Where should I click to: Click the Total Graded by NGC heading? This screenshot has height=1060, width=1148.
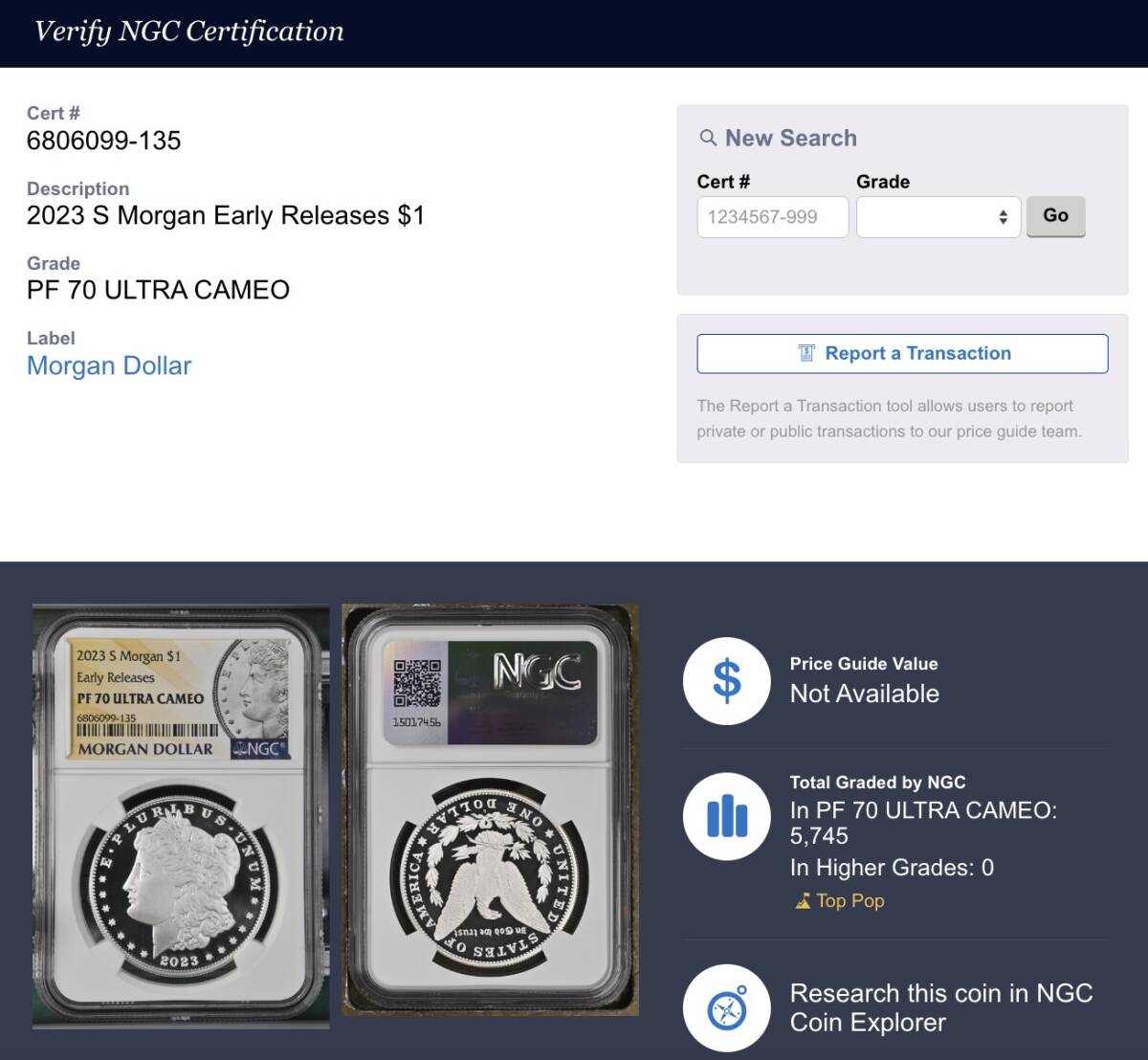877,783
